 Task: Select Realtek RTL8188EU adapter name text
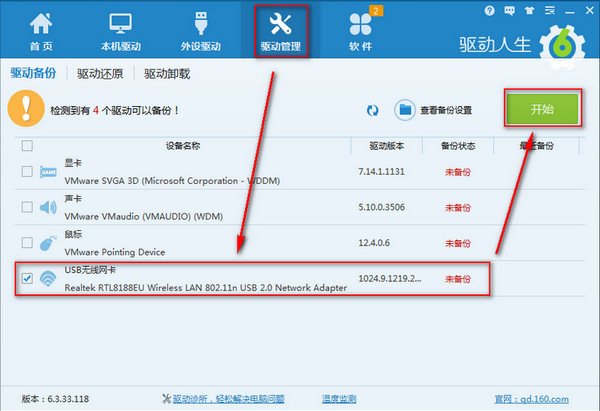coord(205,287)
